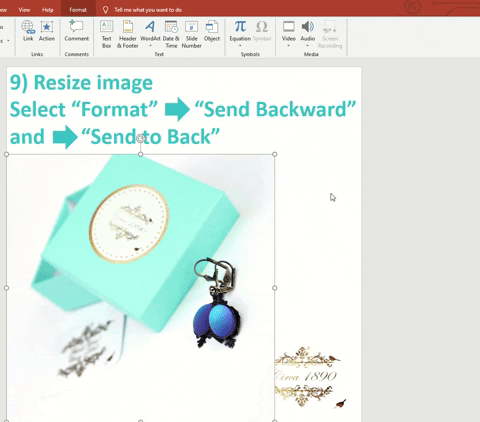This screenshot has width=480, height=422.
Task: Expand the WordArt dropdown
Action: [x=150, y=46]
